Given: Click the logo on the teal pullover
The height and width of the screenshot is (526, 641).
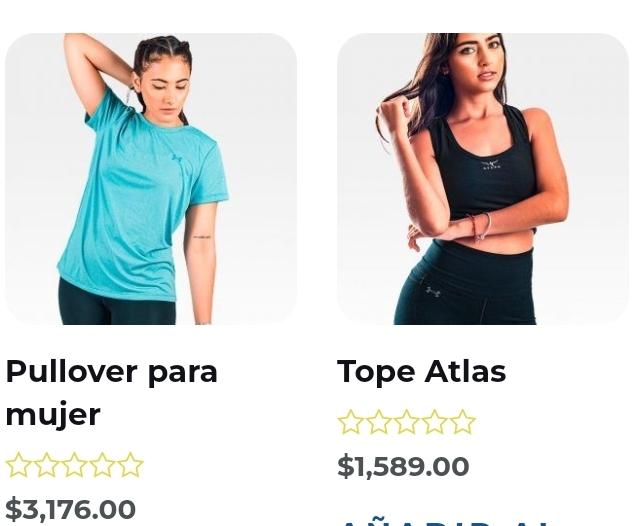Looking at the screenshot, I should (177, 157).
